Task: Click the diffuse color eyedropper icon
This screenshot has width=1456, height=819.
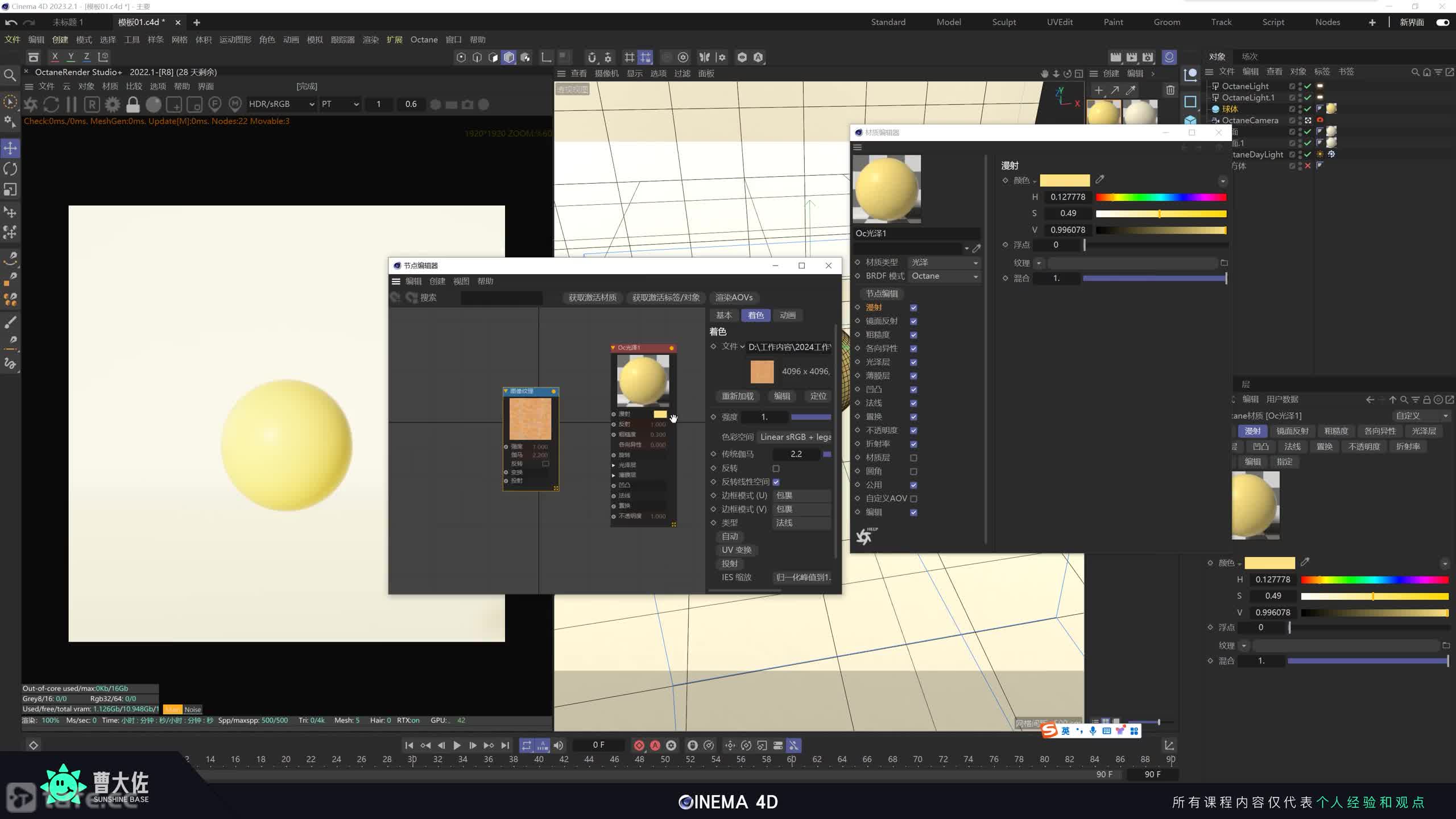Action: coord(1100,180)
